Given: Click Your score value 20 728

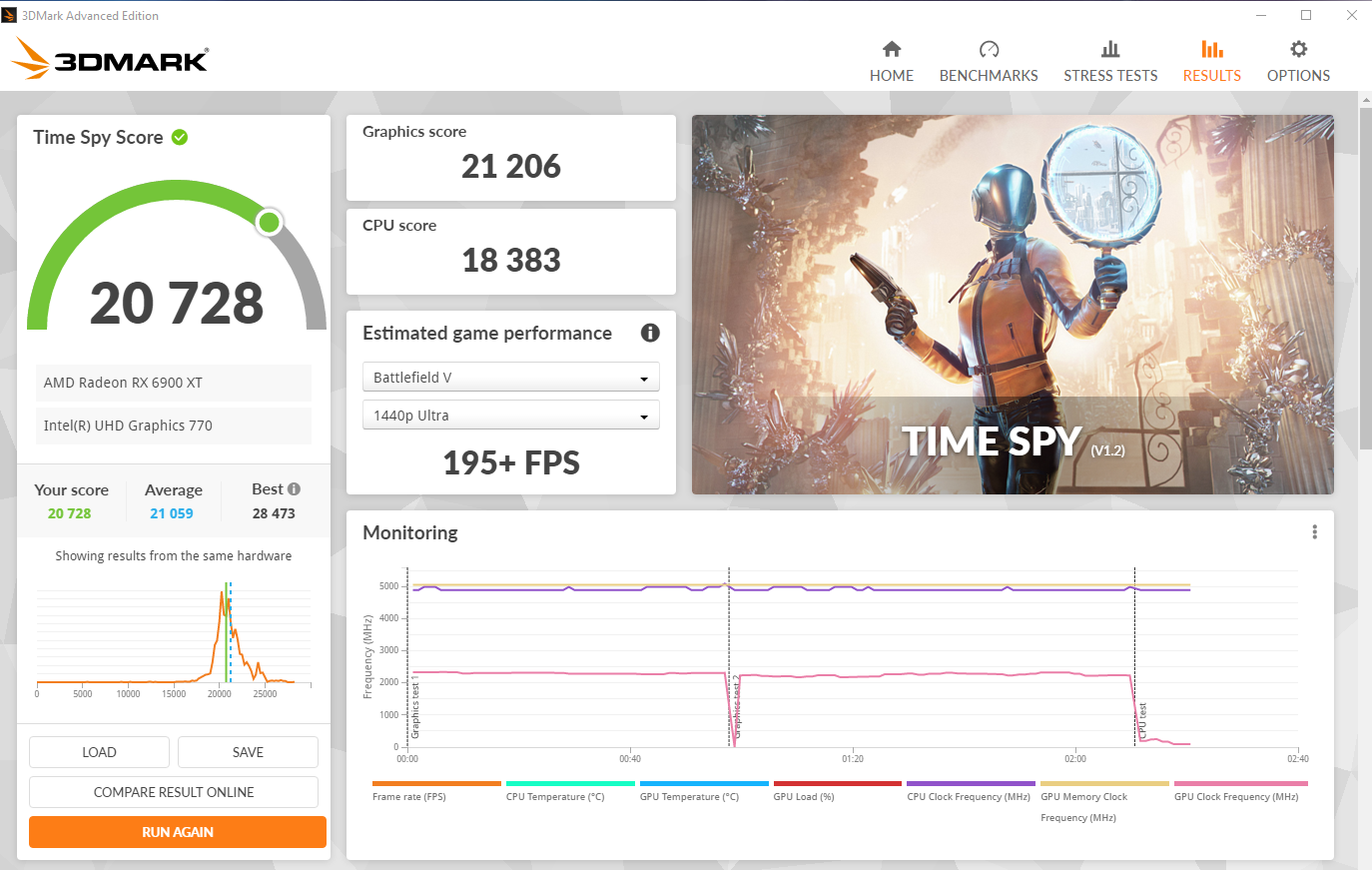Looking at the screenshot, I should click(69, 513).
